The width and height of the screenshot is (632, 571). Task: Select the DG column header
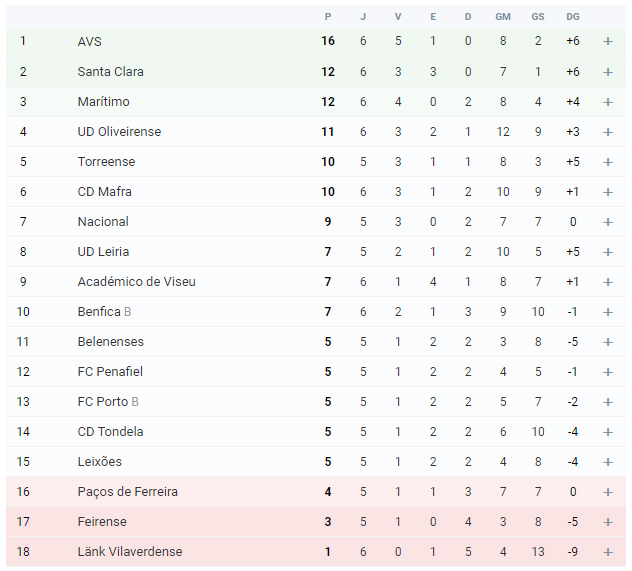573,17
